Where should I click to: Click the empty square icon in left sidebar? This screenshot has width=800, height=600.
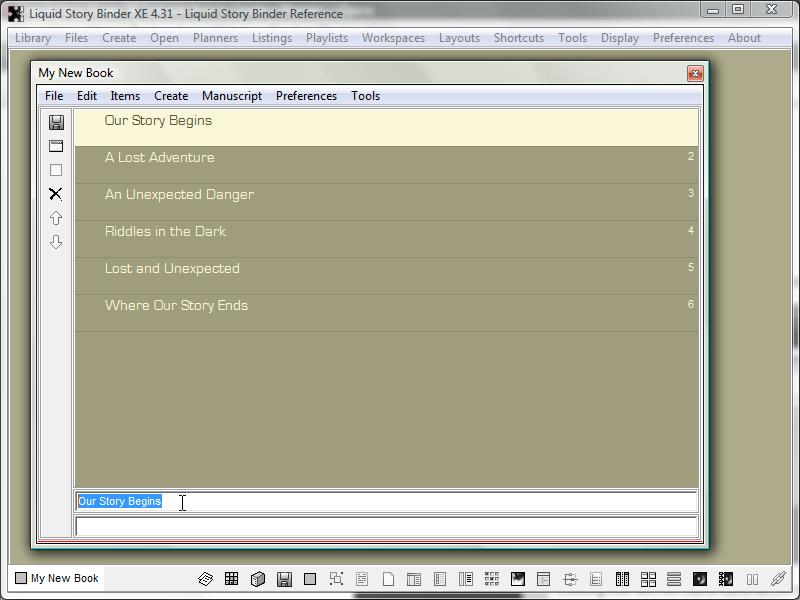tap(56, 170)
